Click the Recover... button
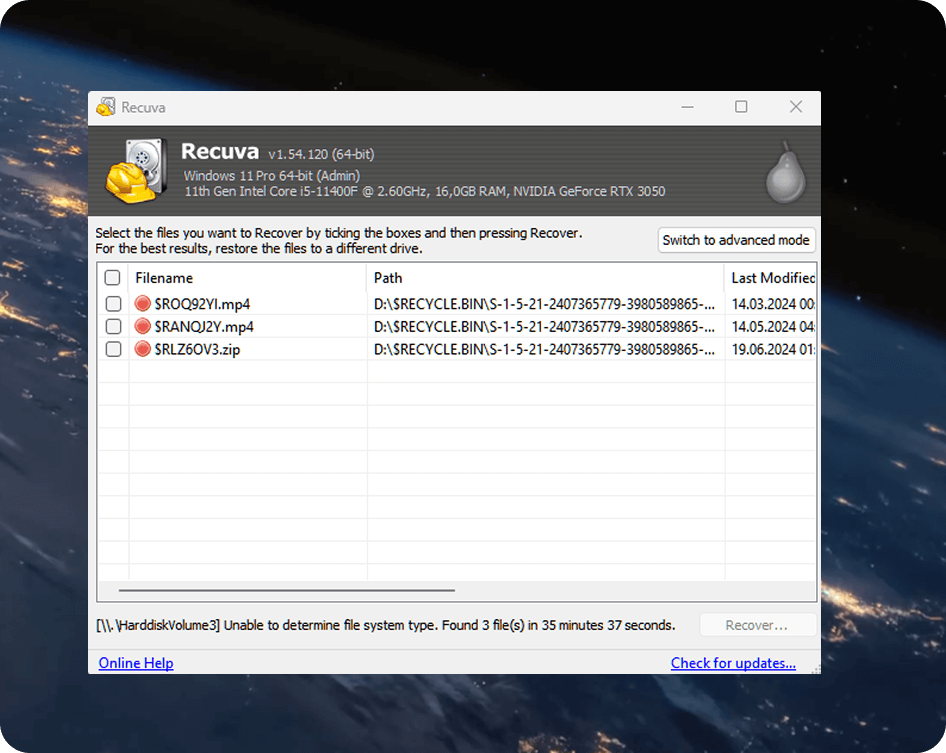Viewport: 946px width, 753px height. pyautogui.click(x=757, y=625)
